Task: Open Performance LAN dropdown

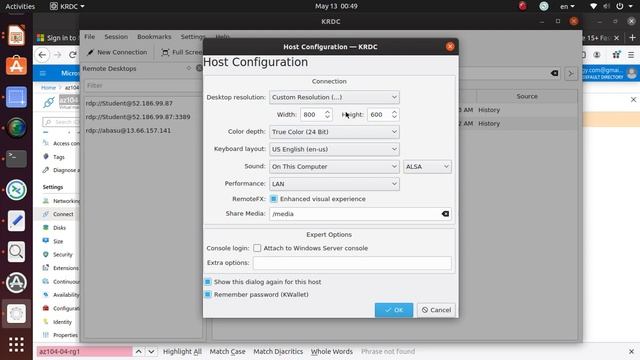Action: [334, 184]
